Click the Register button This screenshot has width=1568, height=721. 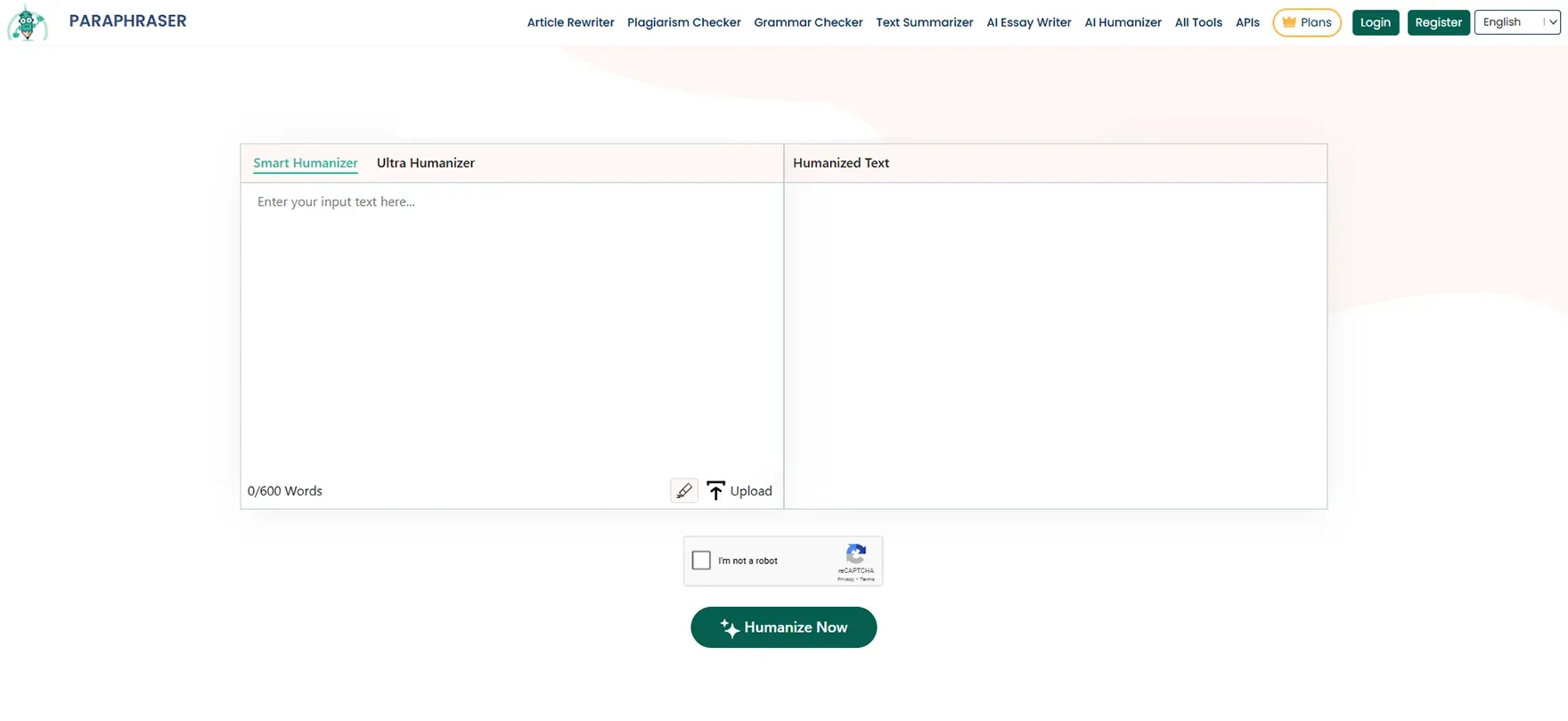click(x=1439, y=22)
